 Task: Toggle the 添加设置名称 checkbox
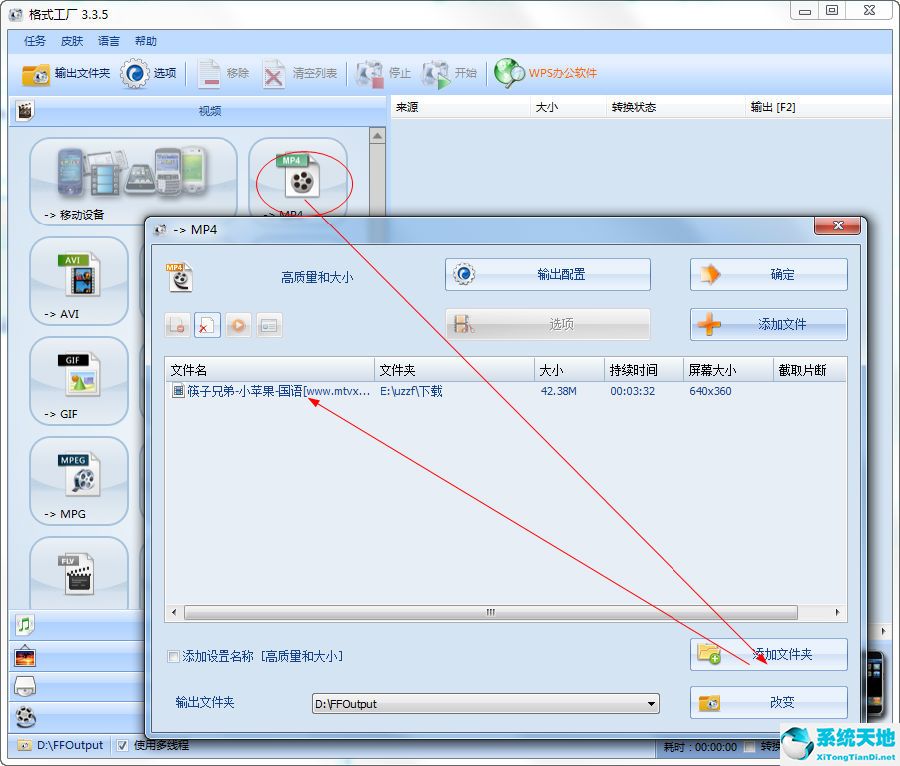[x=173, y=656]
